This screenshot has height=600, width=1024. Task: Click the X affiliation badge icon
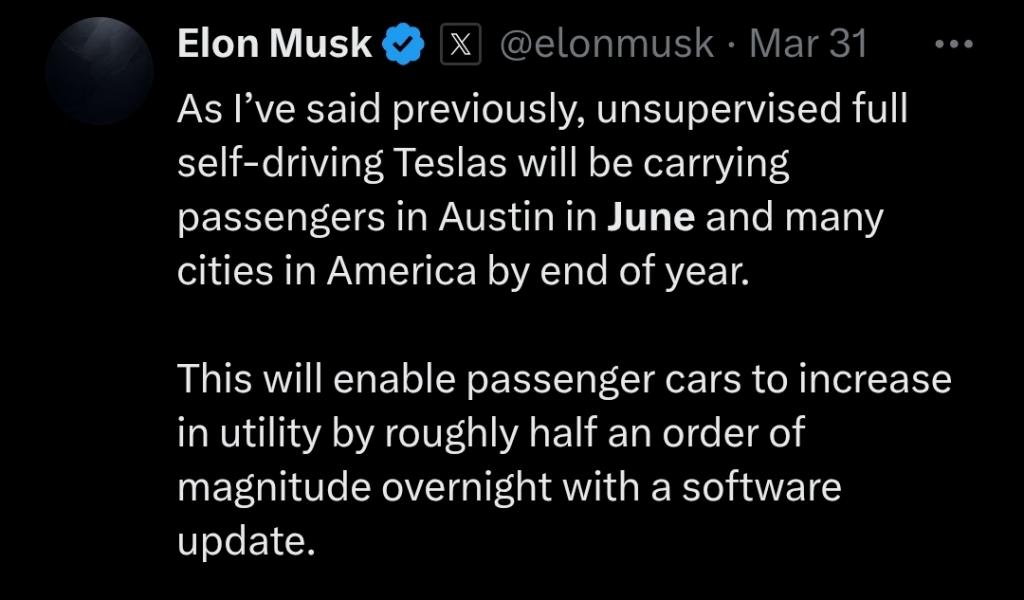coord(460,45)
